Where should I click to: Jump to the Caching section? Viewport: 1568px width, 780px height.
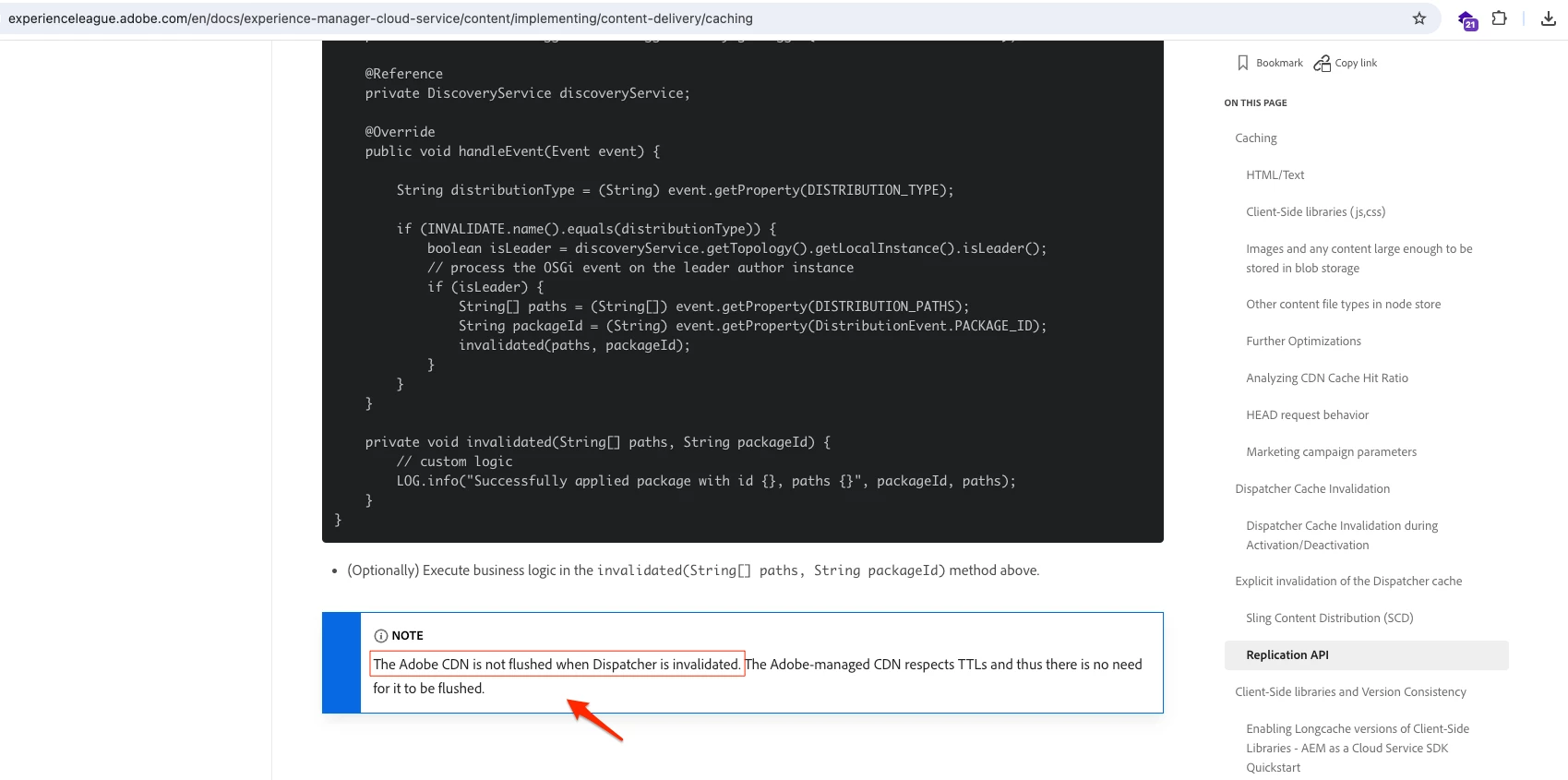[1256, 138]
